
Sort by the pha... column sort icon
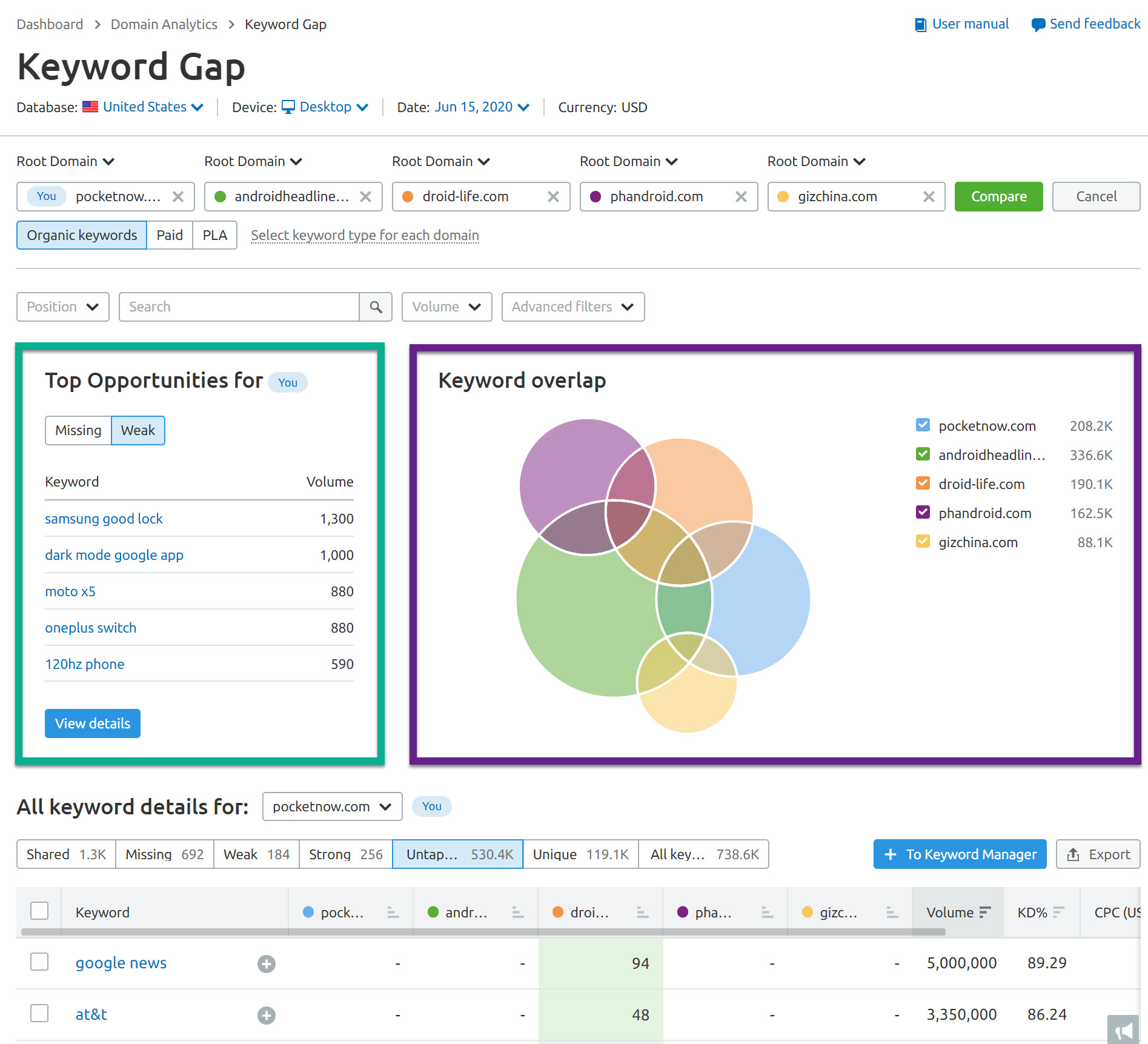768,913
